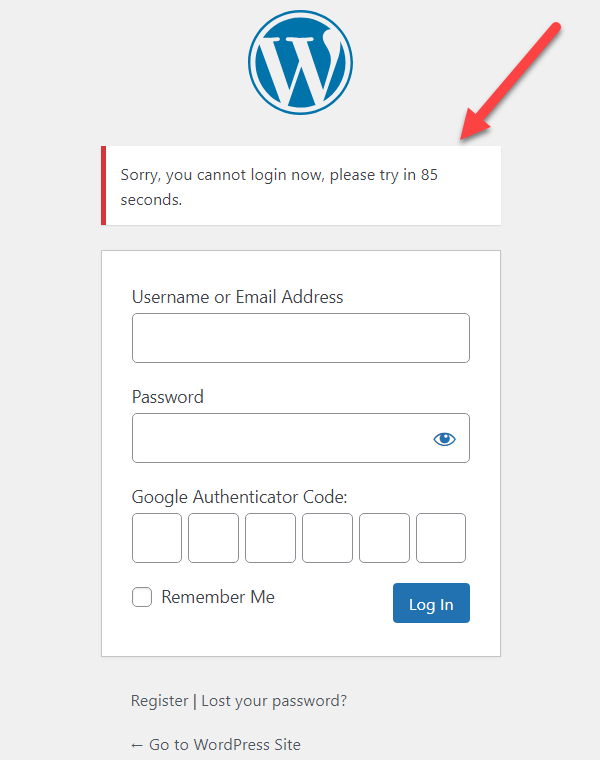The width and height of the screenshot is (600, 760).
Task: Open the Register link
Action: pyautogui.click(x=159, y=701)
